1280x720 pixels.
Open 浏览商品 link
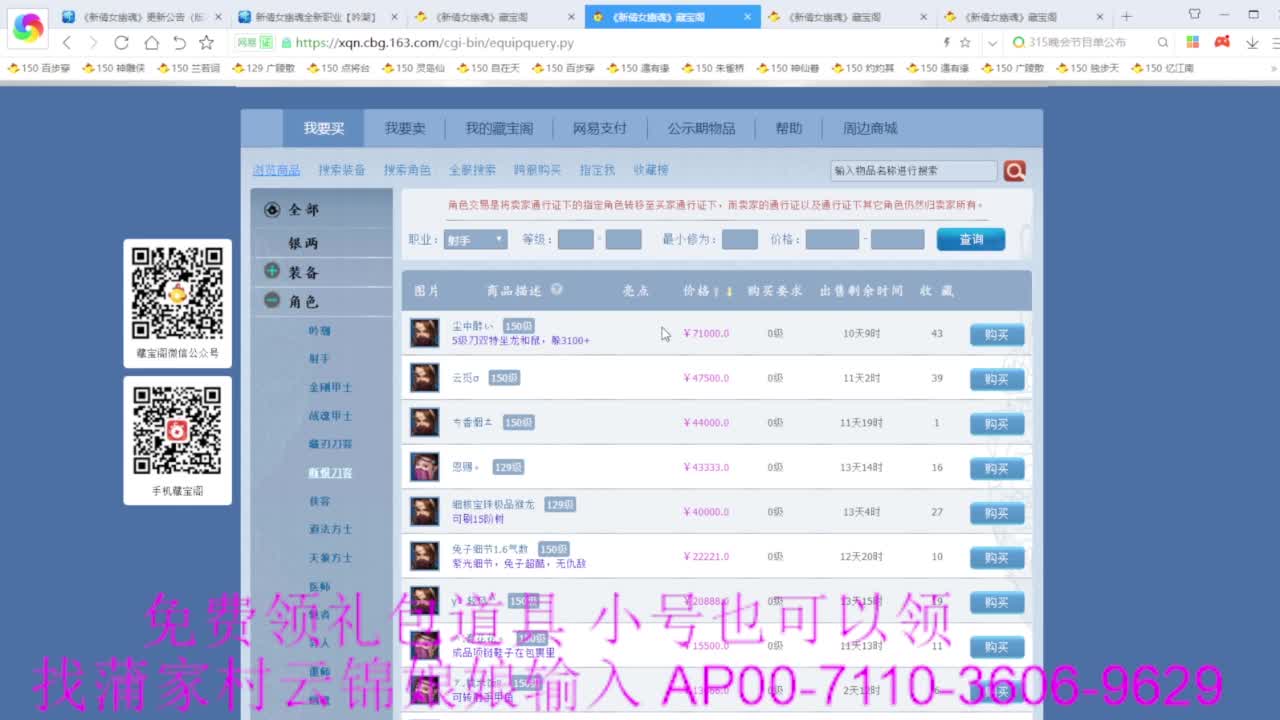click(276, 171)
